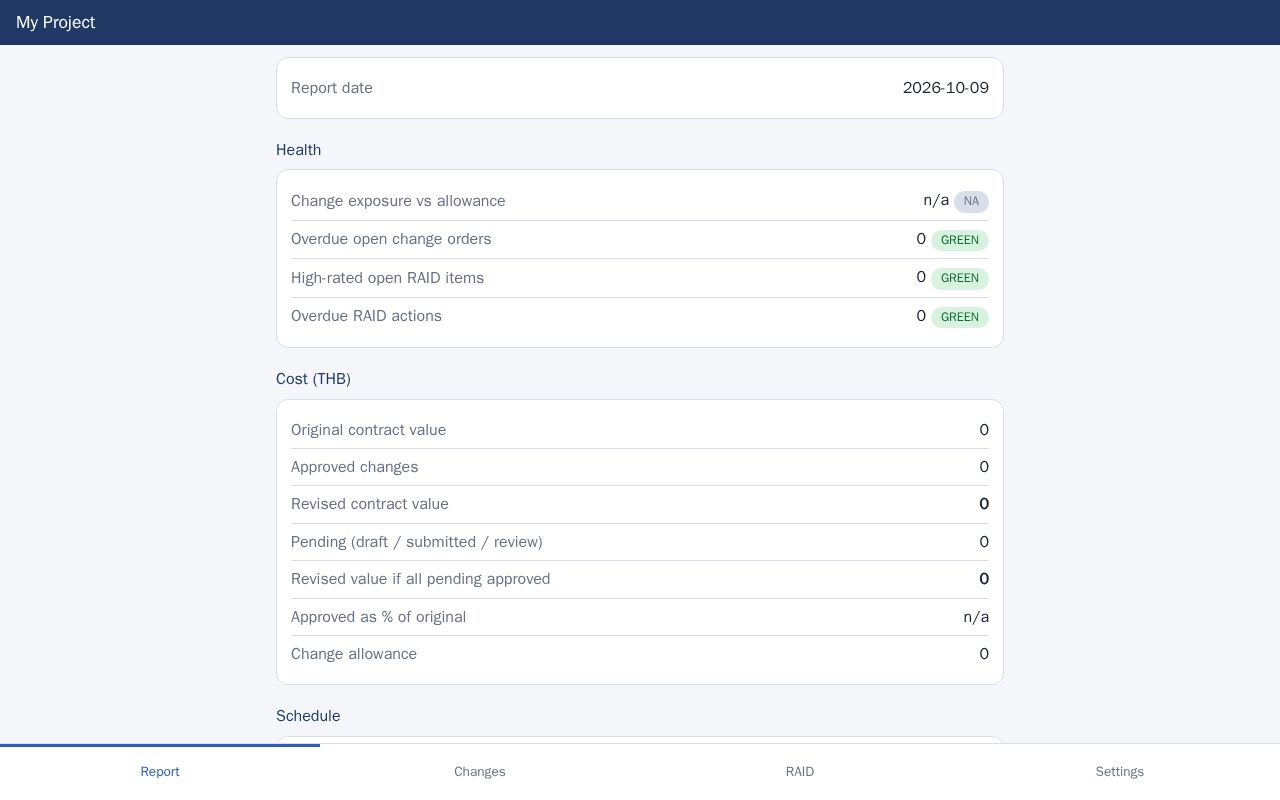Open the Settings tab
Viewport: 1280px width, 800px height.
[1120, 771]
